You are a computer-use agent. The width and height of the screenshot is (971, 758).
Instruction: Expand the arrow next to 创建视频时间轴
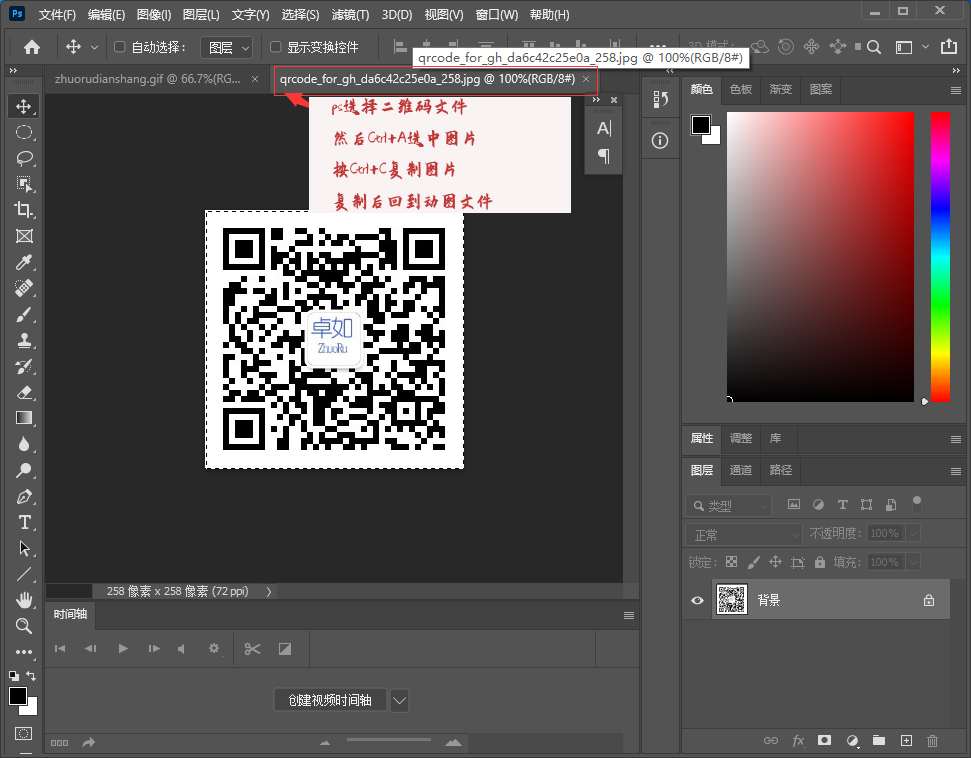(399, 700)
